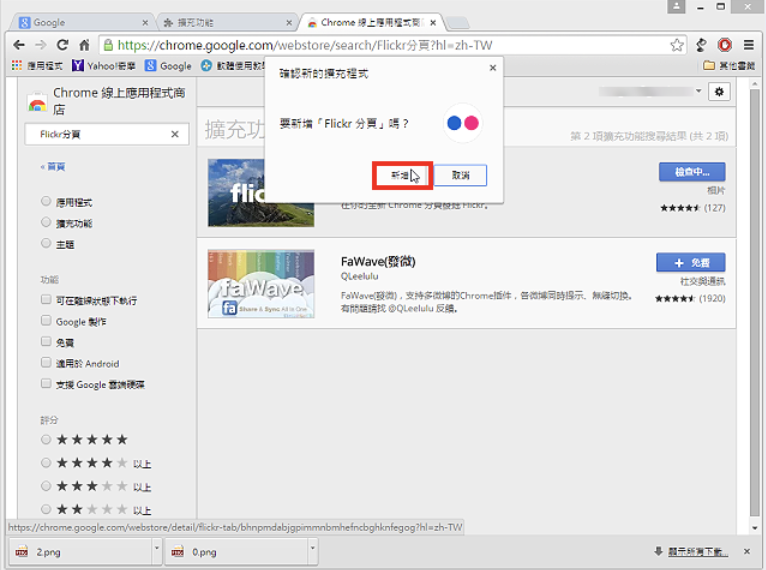Click the Flickr two-dot logo in dialog
Viewport: 766px width, 570px height.
(x=463, y=123)
